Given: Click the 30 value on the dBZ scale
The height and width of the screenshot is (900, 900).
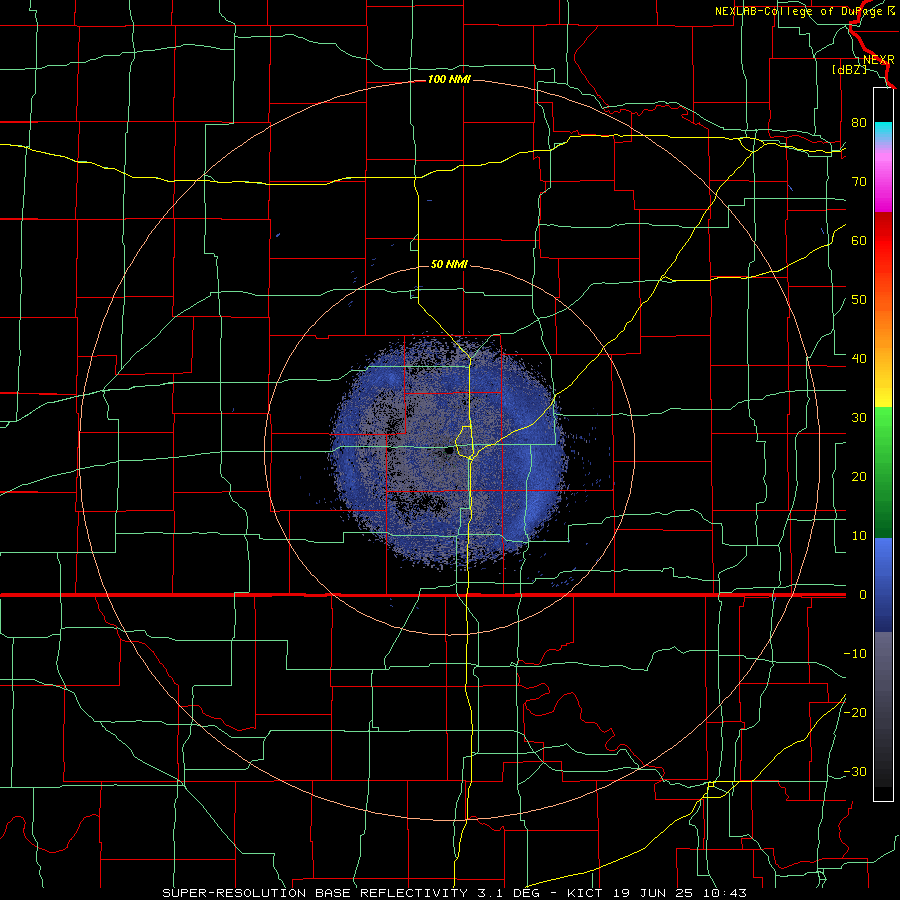Looking at the screenshot, I should point(859,418).
